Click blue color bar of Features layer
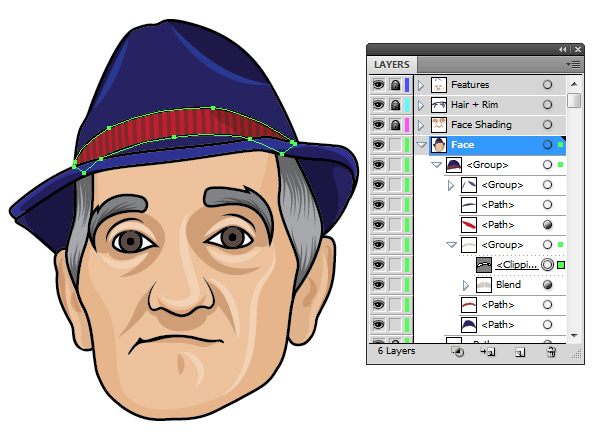 coord(407,85)
